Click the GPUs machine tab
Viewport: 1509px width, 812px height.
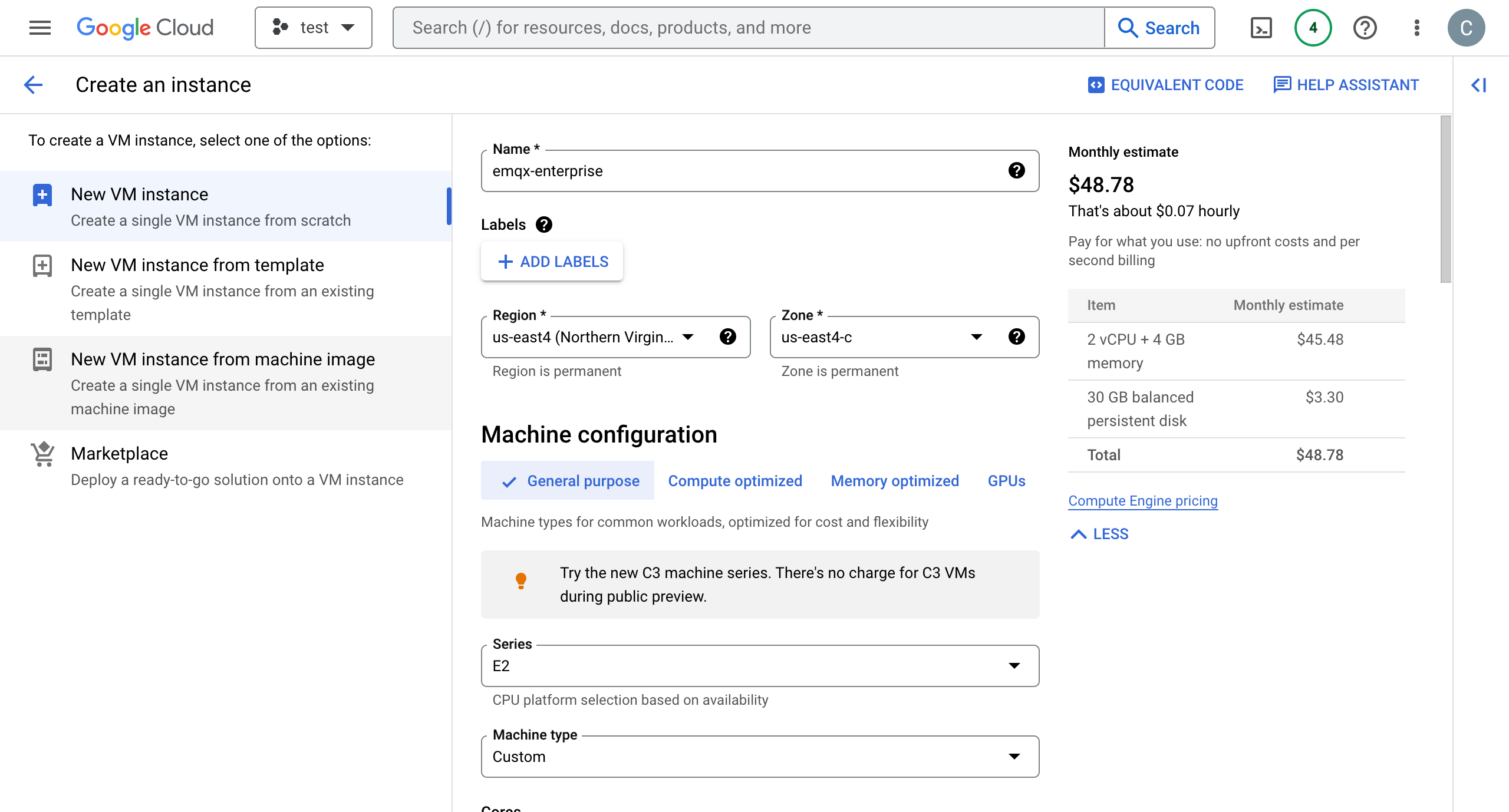(1005, 481)
